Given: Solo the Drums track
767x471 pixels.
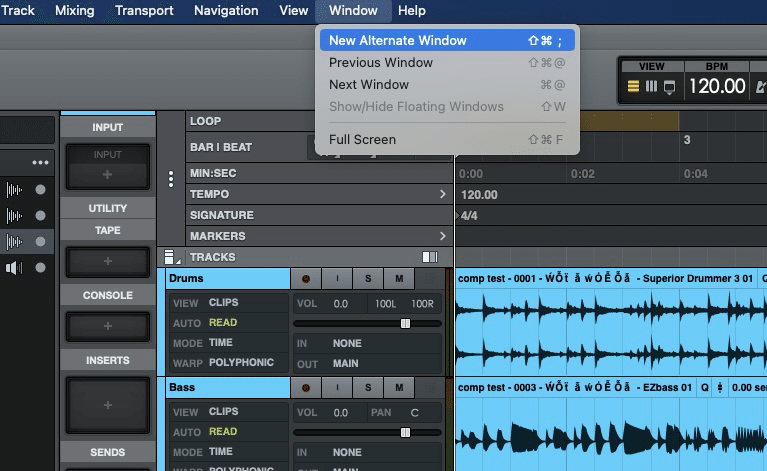Looking at the screenshot, I should pyautogui.click(x=368, y=279).
